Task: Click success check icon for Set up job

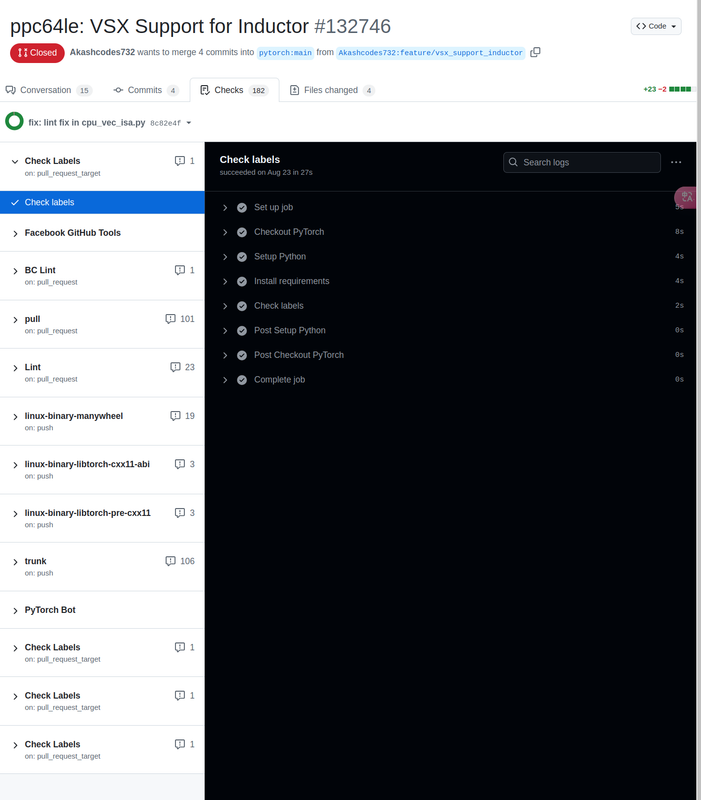Action: (x=242, y=208)
